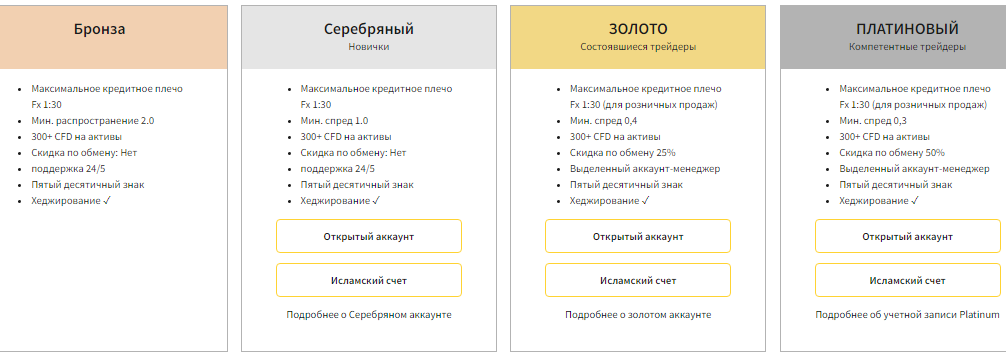Click Хеджирование checkmark item in Бронза card
The width and height of the screenshot is (1006, 363).
click(x=72, y=201)
